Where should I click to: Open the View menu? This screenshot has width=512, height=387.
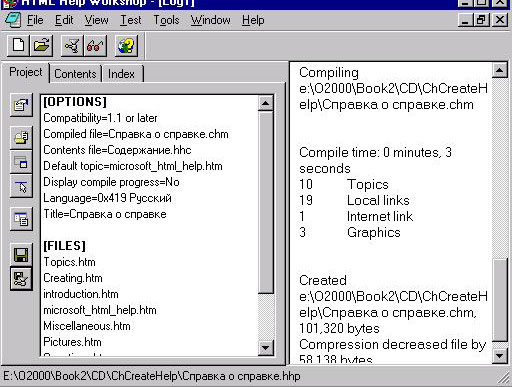tap(96, 20)
